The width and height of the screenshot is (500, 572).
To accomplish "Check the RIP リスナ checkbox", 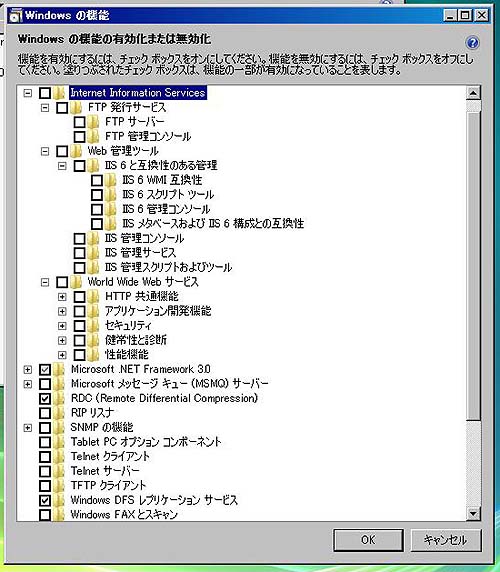I will (45, 413).
